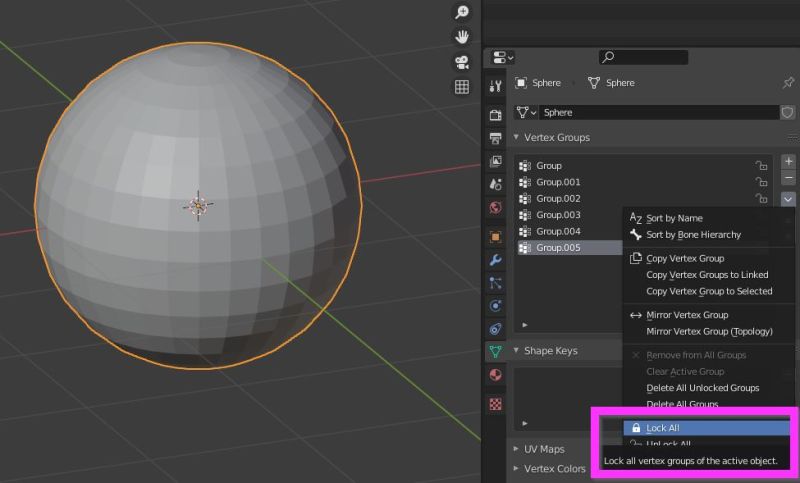
Task: Click the Sphere mesh data breadcrumb
Action: [611, 83]
